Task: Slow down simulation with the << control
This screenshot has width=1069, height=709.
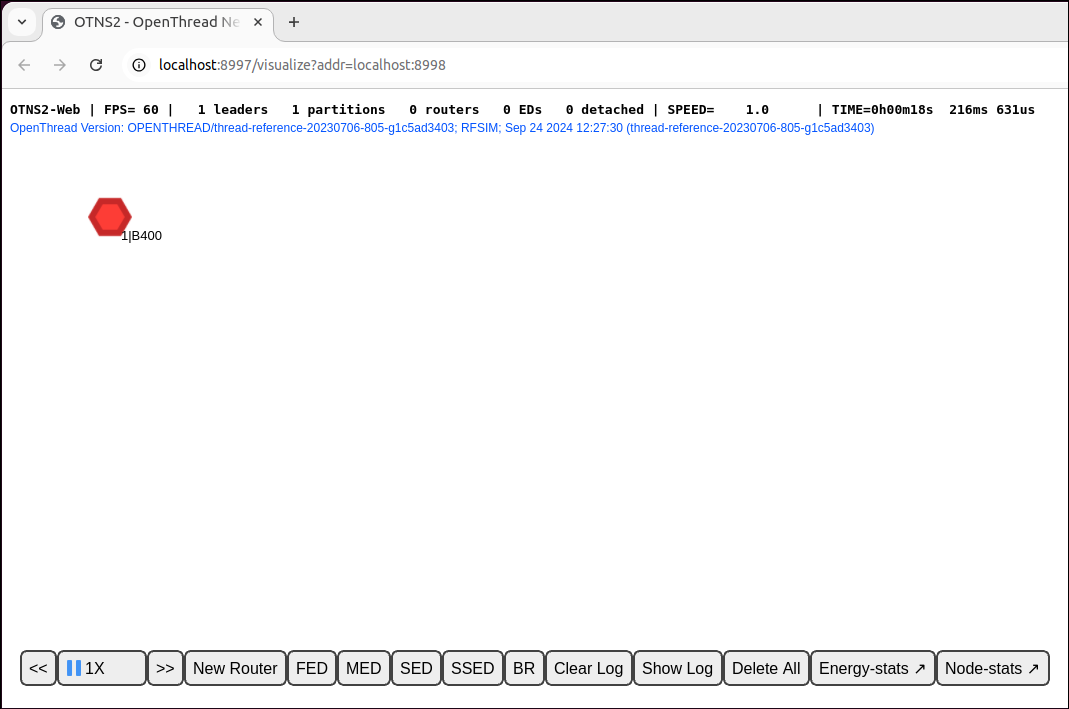Action: point(38,668)
